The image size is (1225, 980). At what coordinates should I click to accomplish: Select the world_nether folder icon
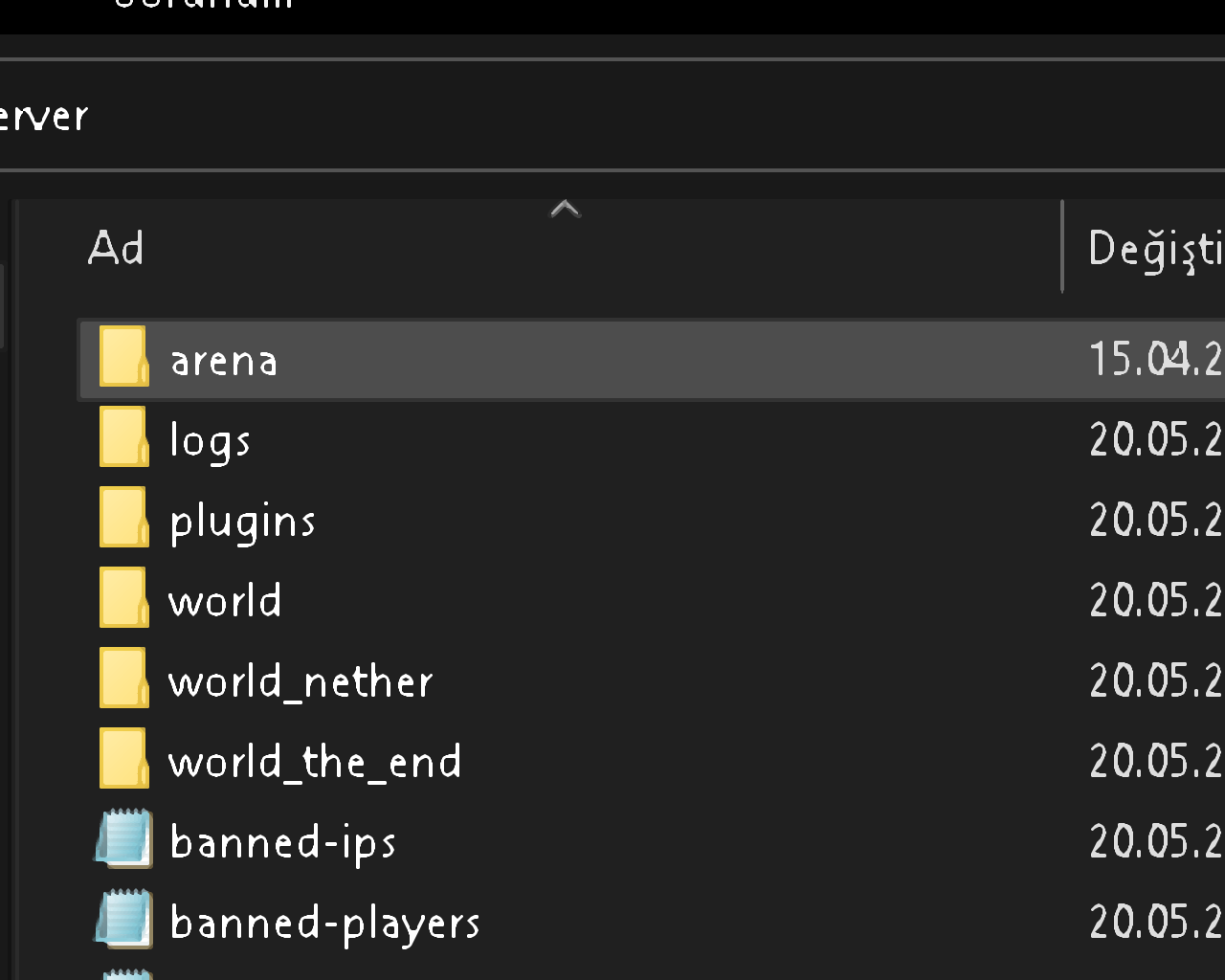[x=124, y=678]
